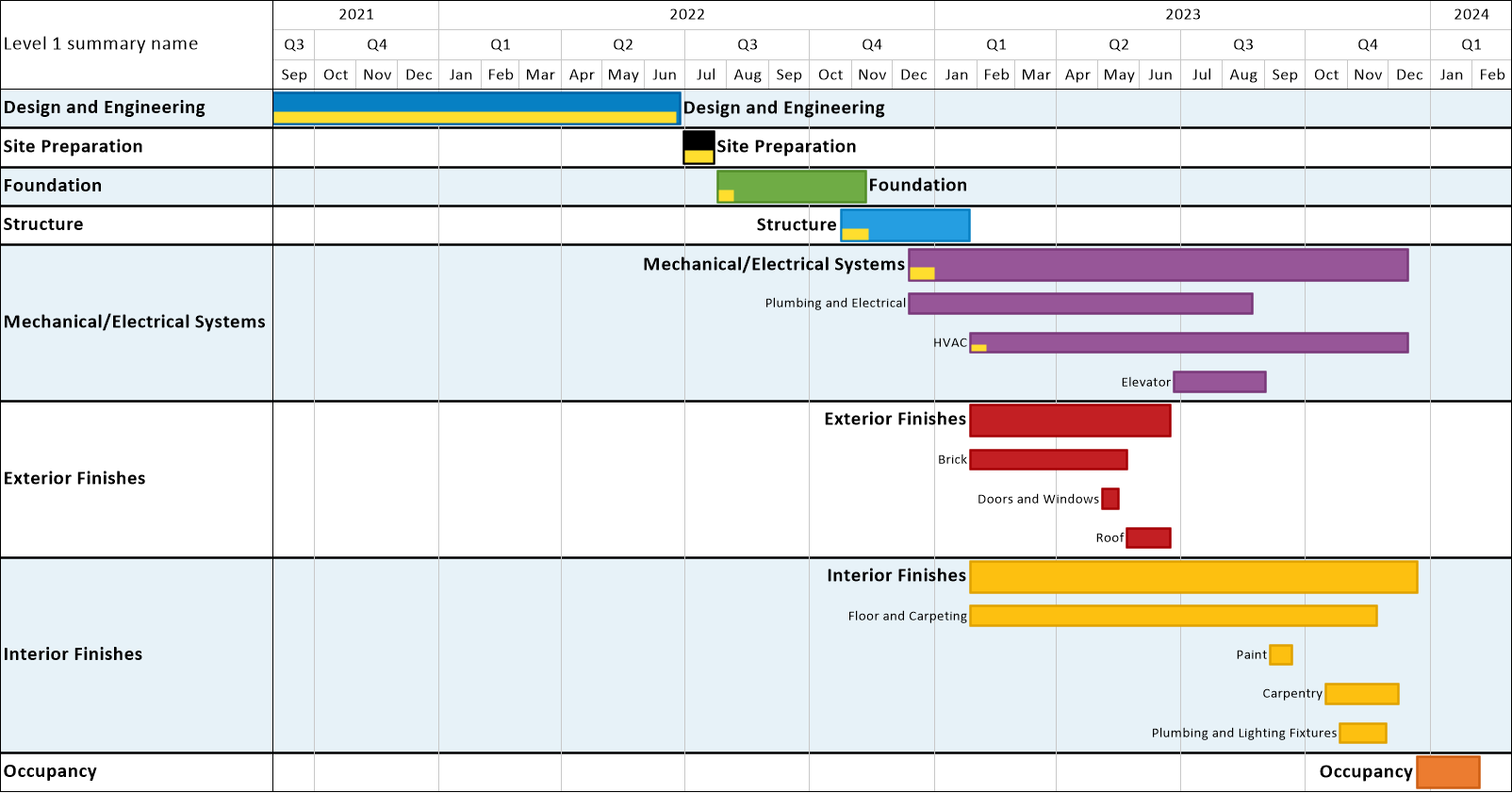Click the Doors and Windows red bar
Image resolution: width=1512 pixels, height=793 pixels.
point(1110,499)
